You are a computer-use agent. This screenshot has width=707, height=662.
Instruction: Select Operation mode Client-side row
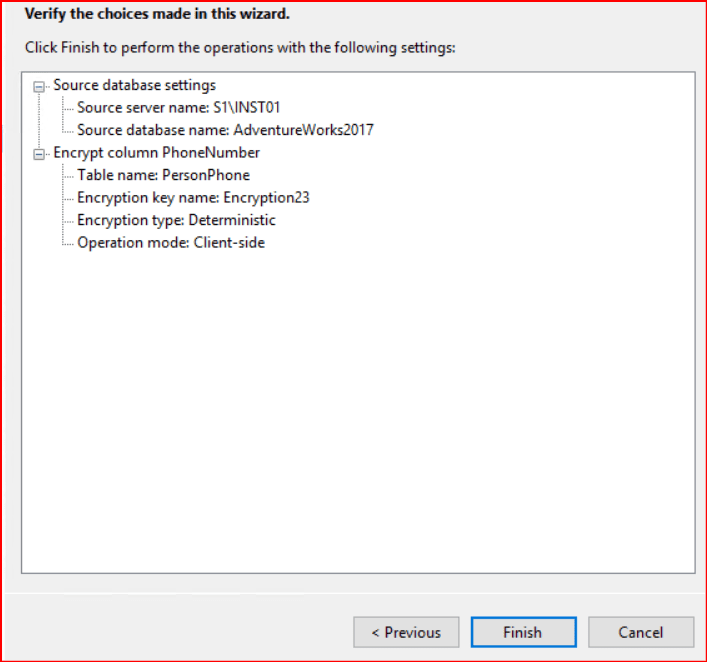[171, 242]
